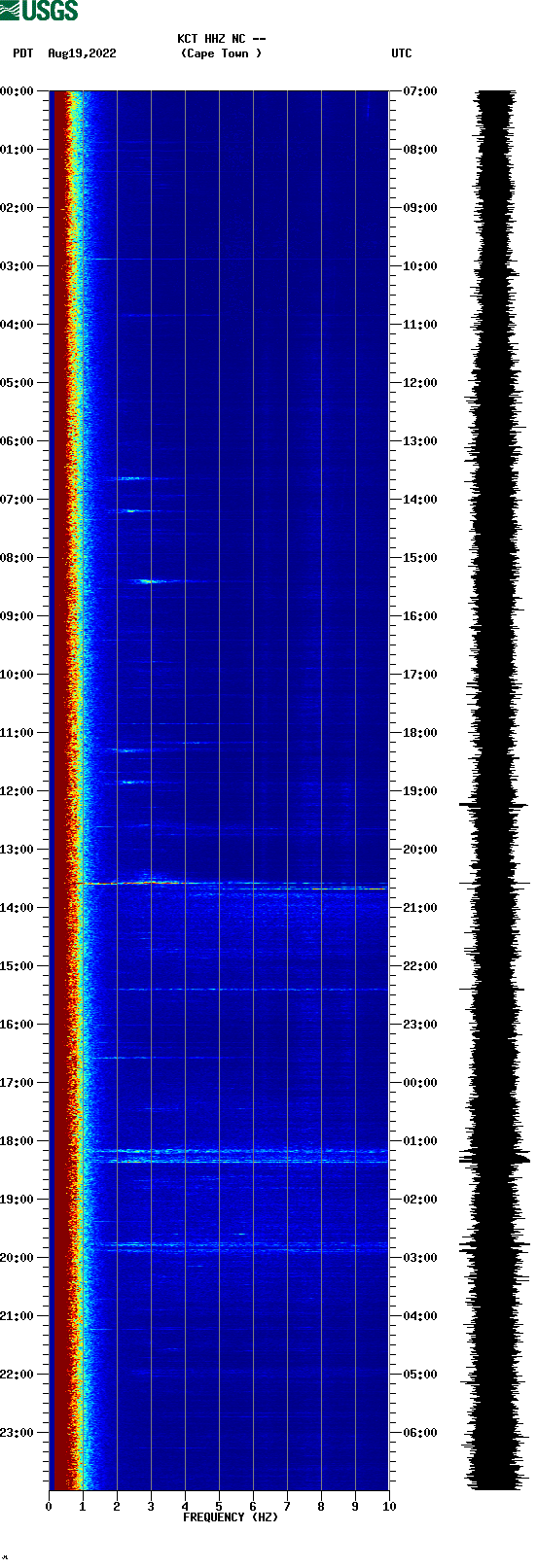Click the 20:00 PDT time label

tap(18, 1258)
